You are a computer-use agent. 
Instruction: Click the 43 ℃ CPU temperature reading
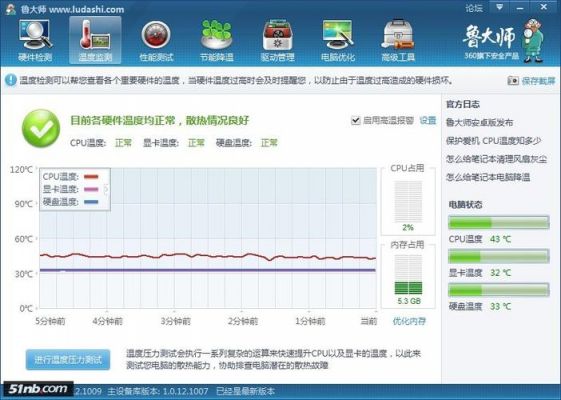tap(500, 239)
